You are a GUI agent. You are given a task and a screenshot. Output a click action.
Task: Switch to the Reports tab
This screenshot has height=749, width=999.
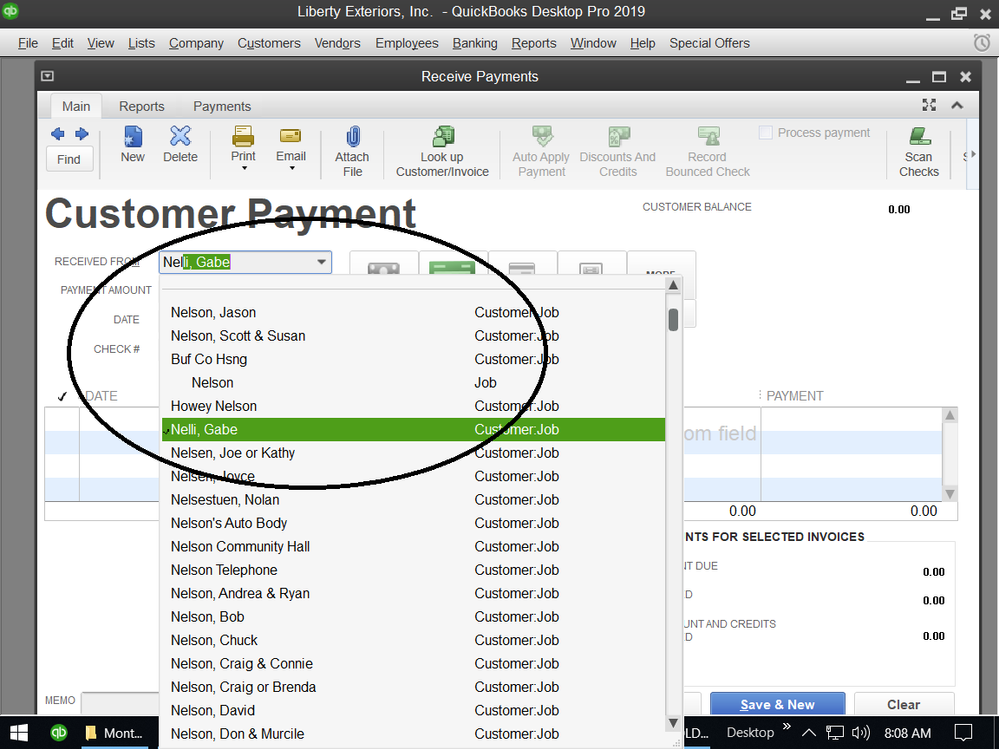coord(141,106)
